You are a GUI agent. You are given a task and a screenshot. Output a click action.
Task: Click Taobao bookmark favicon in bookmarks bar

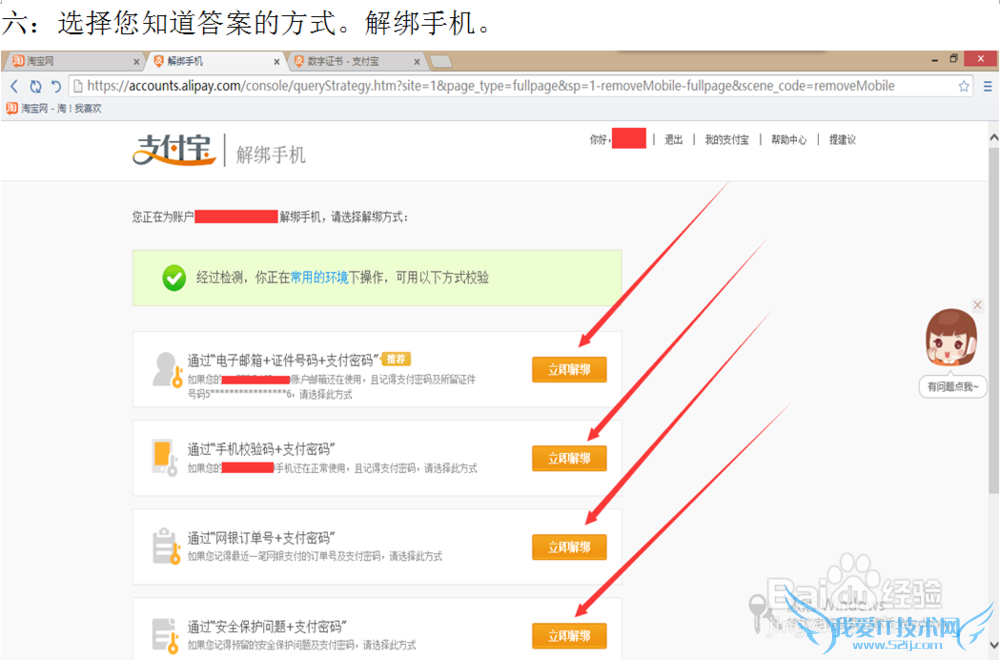coord(12,108)
